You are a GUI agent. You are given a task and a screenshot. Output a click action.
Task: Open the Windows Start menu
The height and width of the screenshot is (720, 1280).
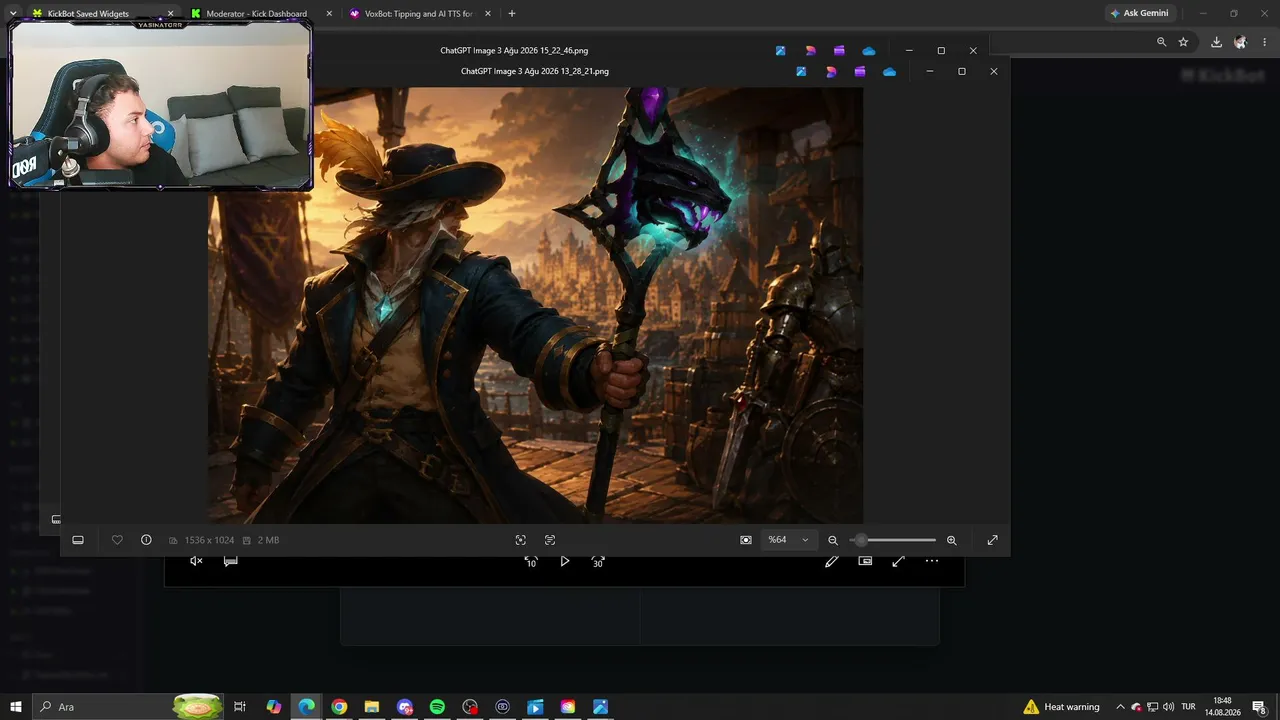(x=16, y=707)
